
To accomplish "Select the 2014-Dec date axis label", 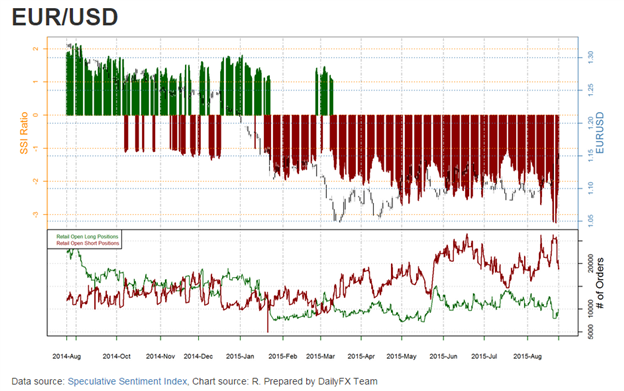I will tap(198, 356).
